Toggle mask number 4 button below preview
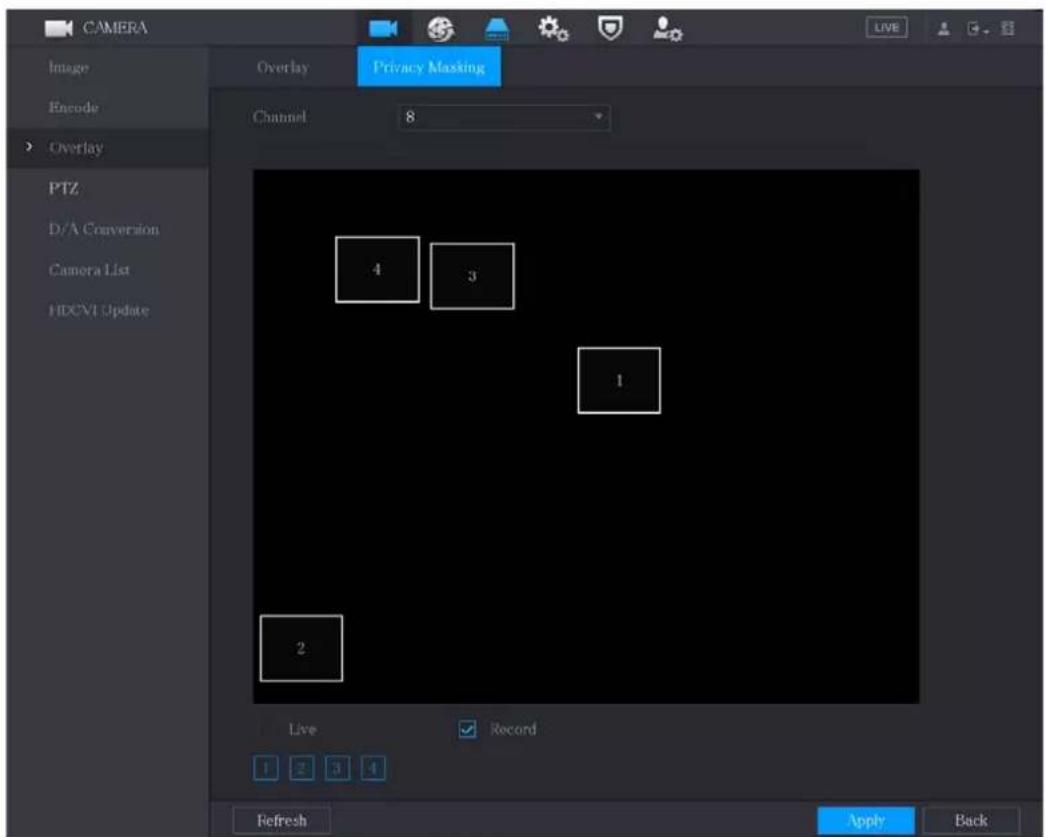 tap(373, 768)
